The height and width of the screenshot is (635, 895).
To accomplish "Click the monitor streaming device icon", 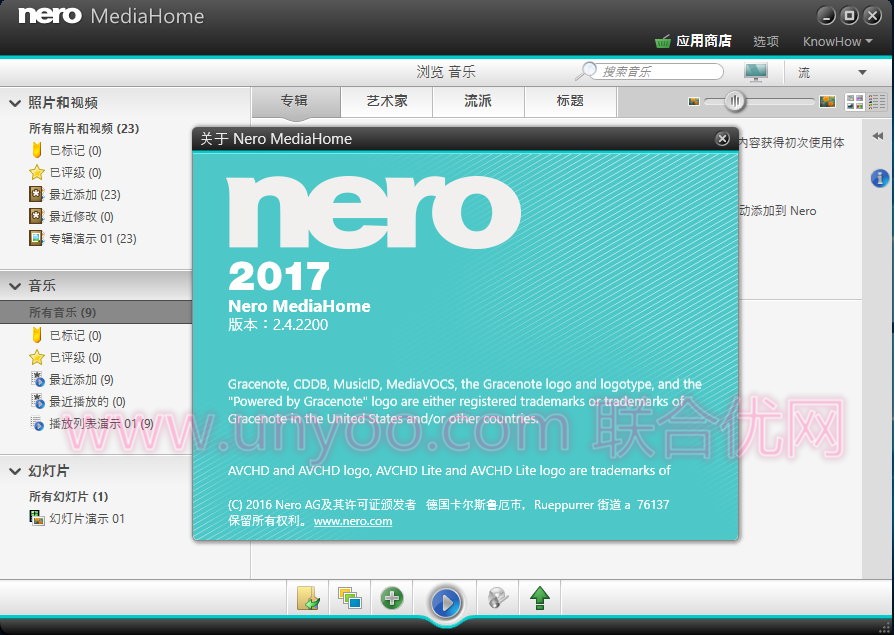I will 756,72.
